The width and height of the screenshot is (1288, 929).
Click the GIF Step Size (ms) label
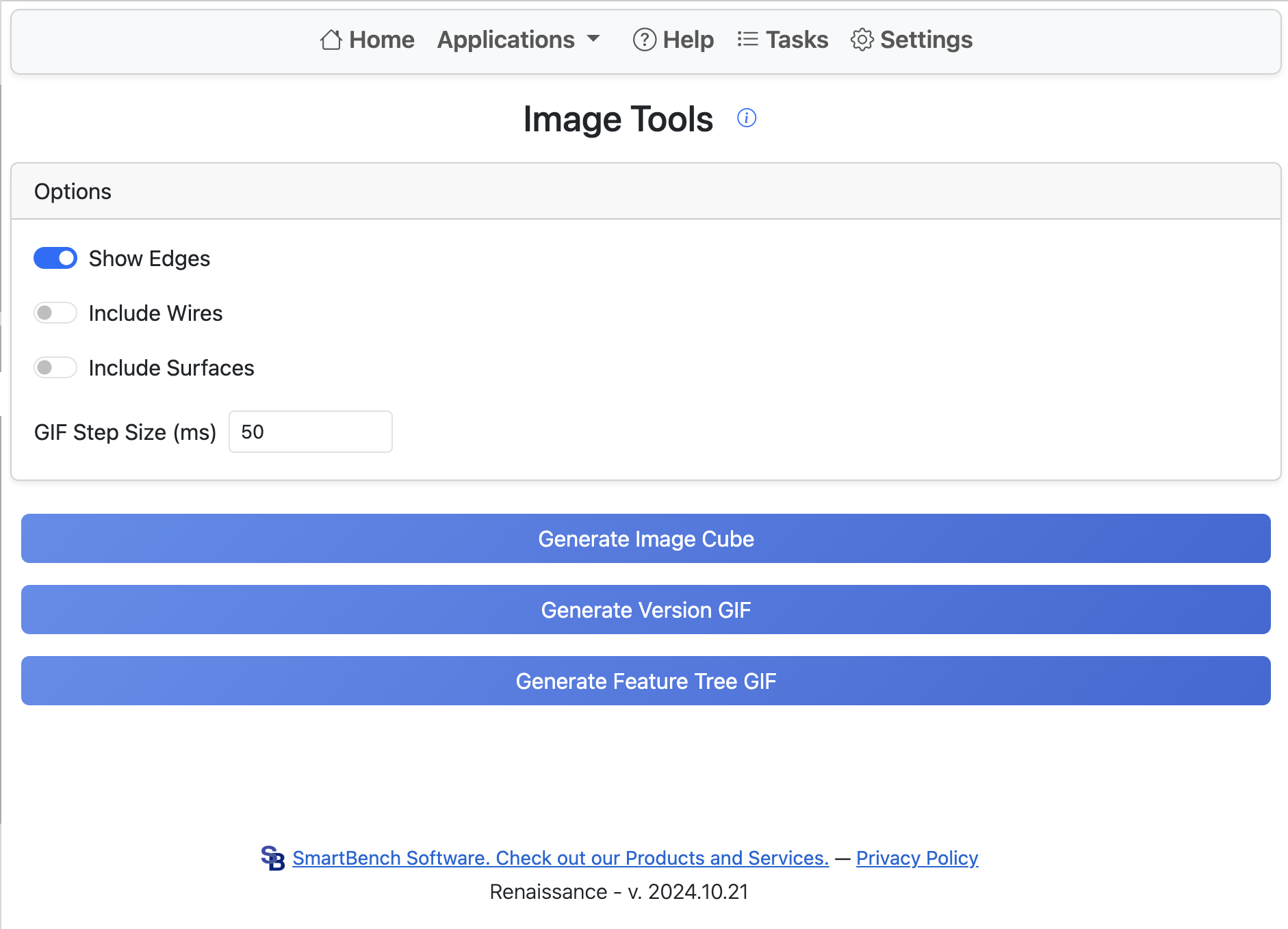(125, 432)
